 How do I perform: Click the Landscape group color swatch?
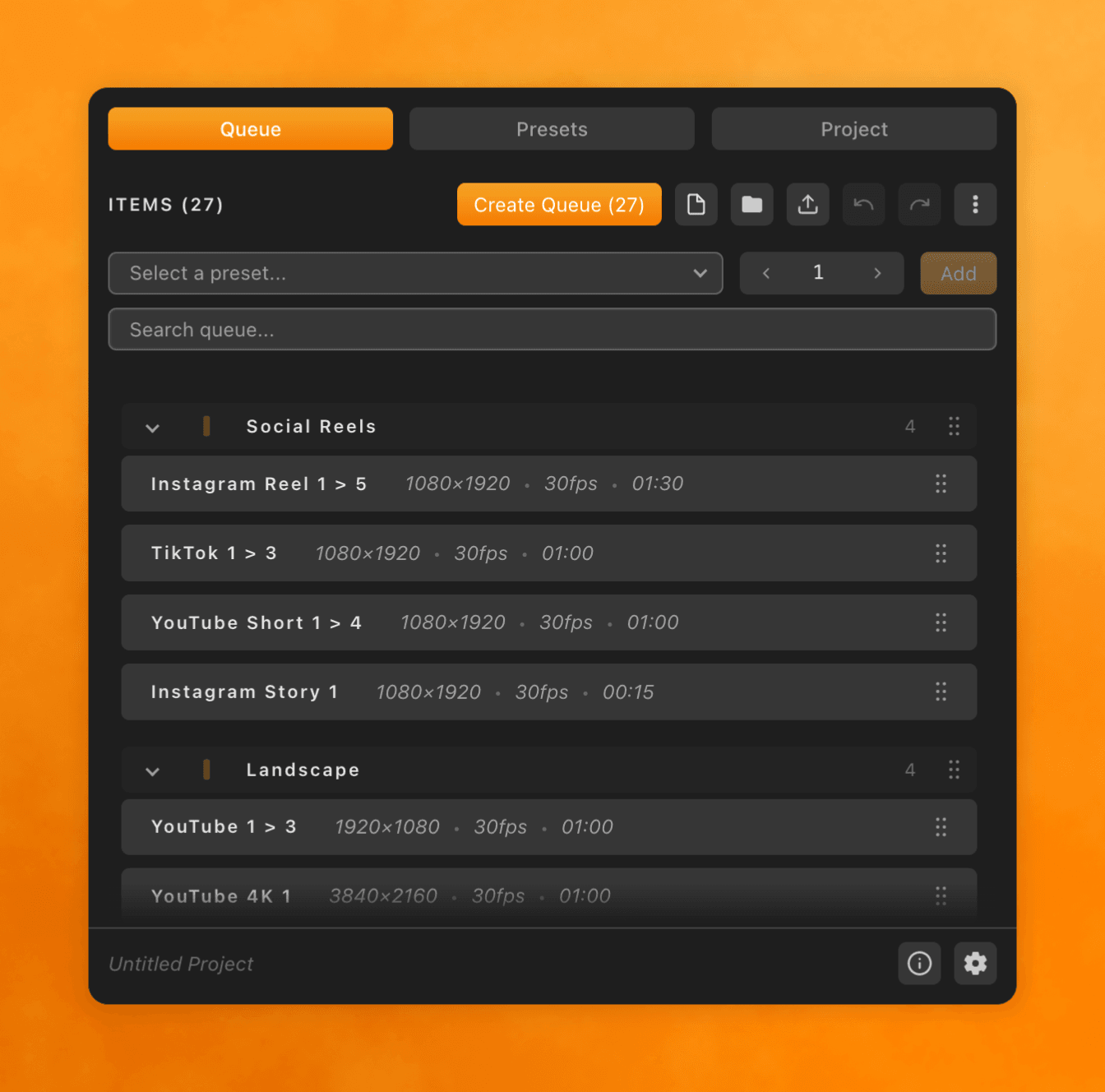206,770
